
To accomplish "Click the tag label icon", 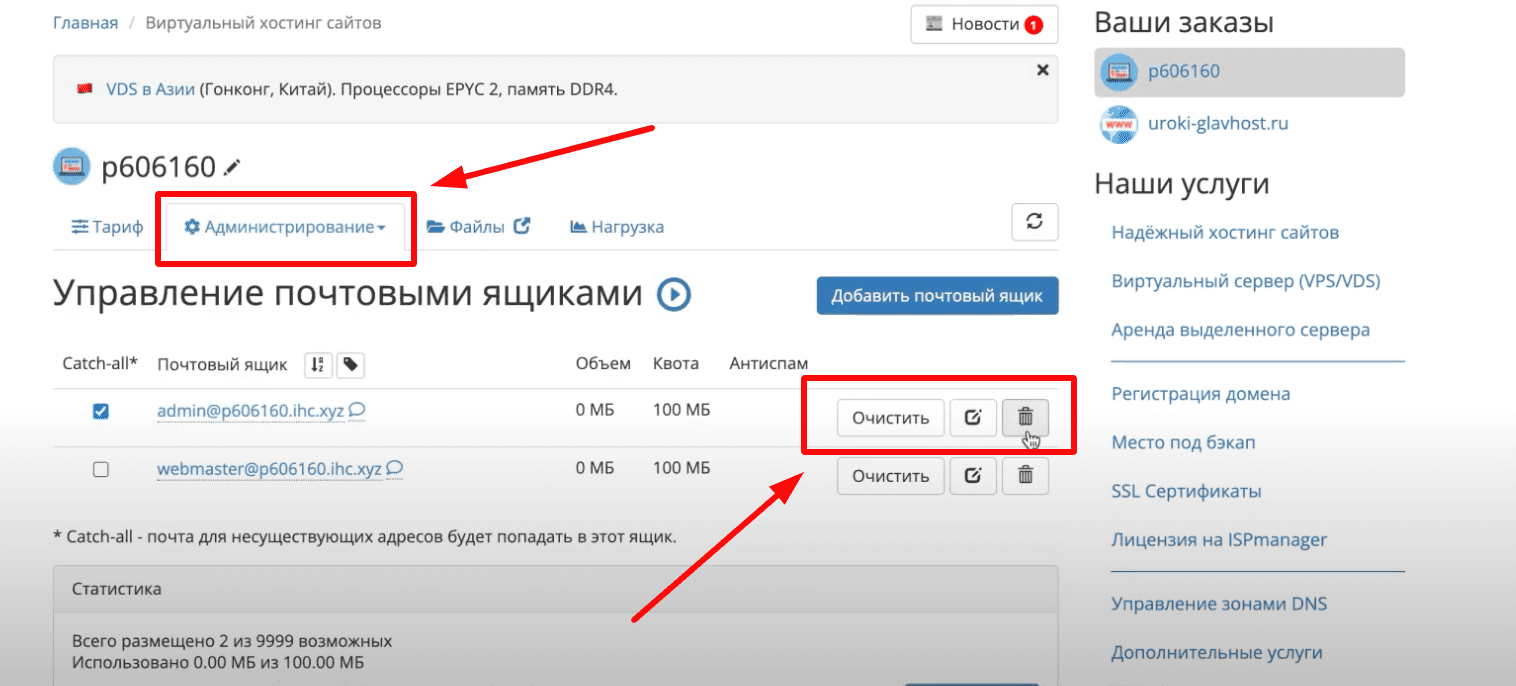I will coord(350,364).
